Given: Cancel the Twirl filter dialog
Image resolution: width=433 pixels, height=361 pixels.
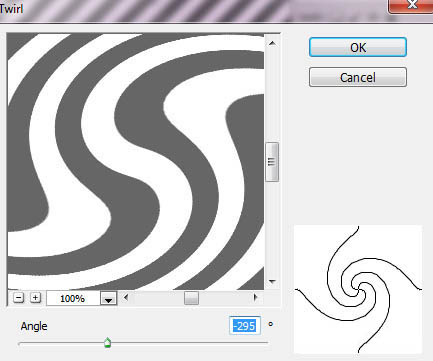Looking at the screenshot, I should click(x=358, y=77).
